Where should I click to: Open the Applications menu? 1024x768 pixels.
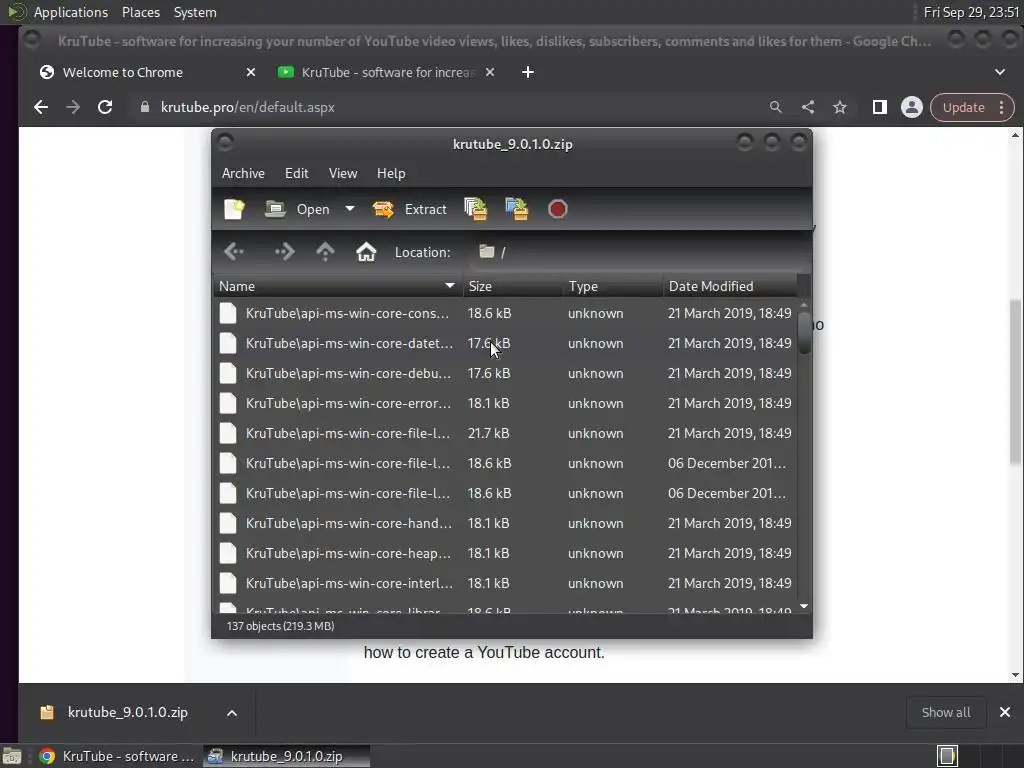pyautogui.click(x=71, y=12)
